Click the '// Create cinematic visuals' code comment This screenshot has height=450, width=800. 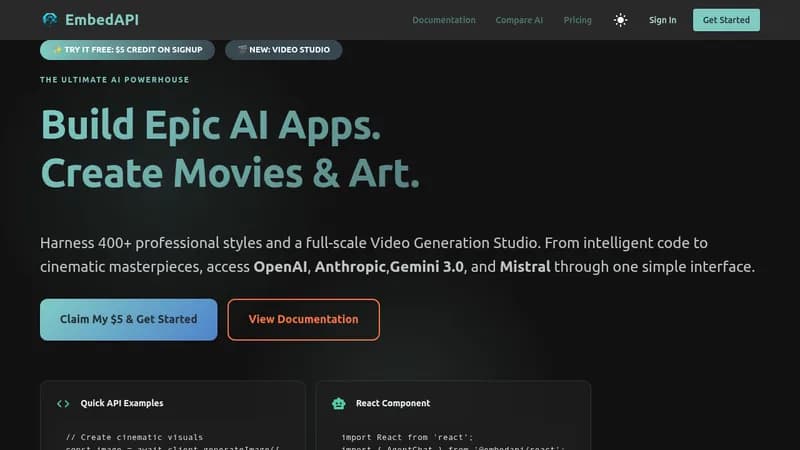click(x=134, y=437)
